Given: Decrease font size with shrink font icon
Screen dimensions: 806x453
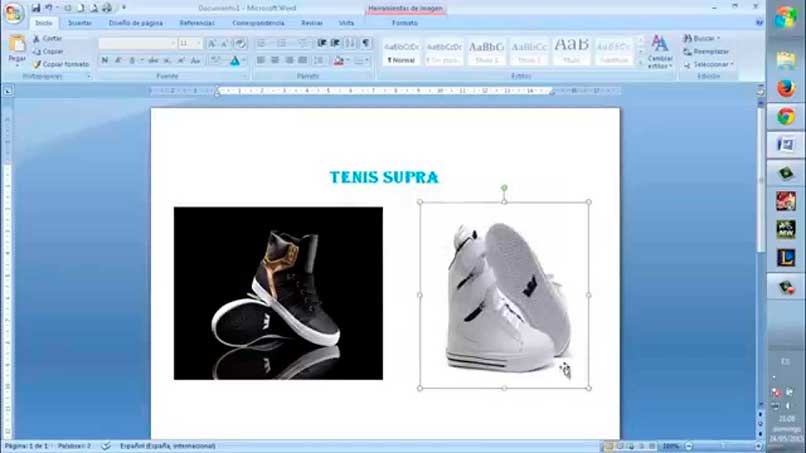Looking at the screenshot, I should pos(225,44).
